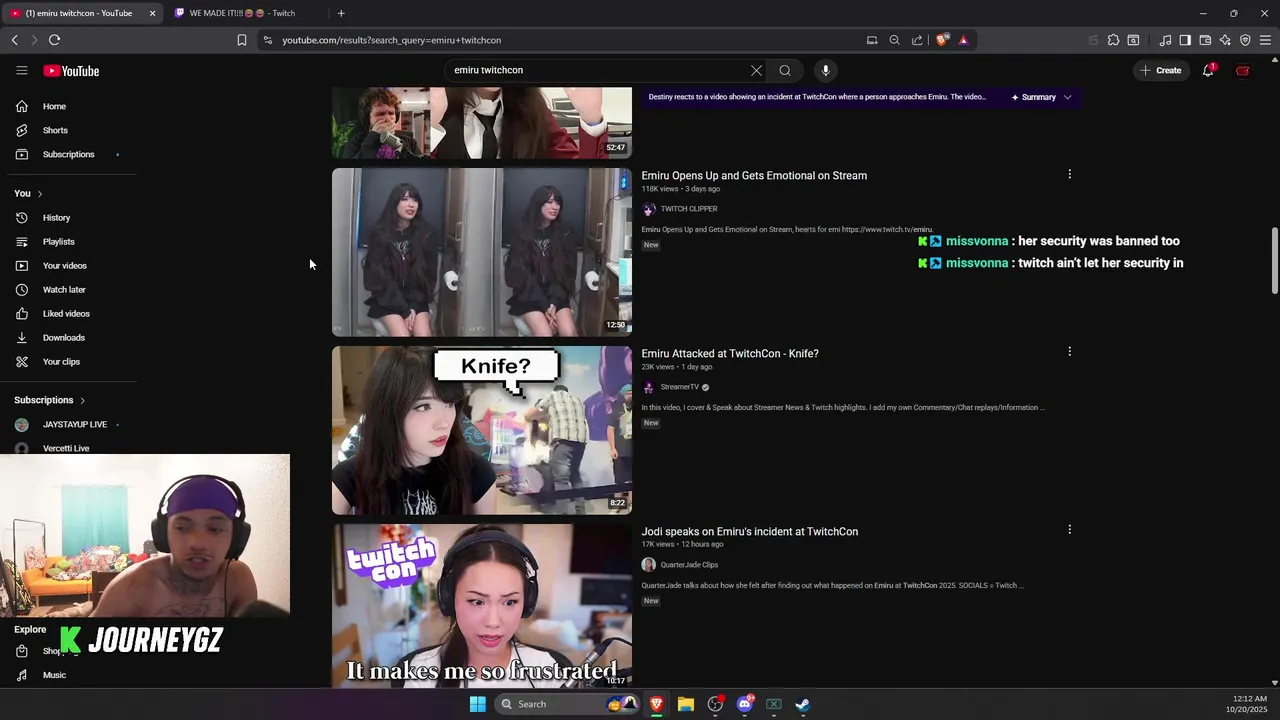Click the zoom-out magnifier in address bar
The width and height of the screenshot is (1280, 720).
[x=894, y=40]
